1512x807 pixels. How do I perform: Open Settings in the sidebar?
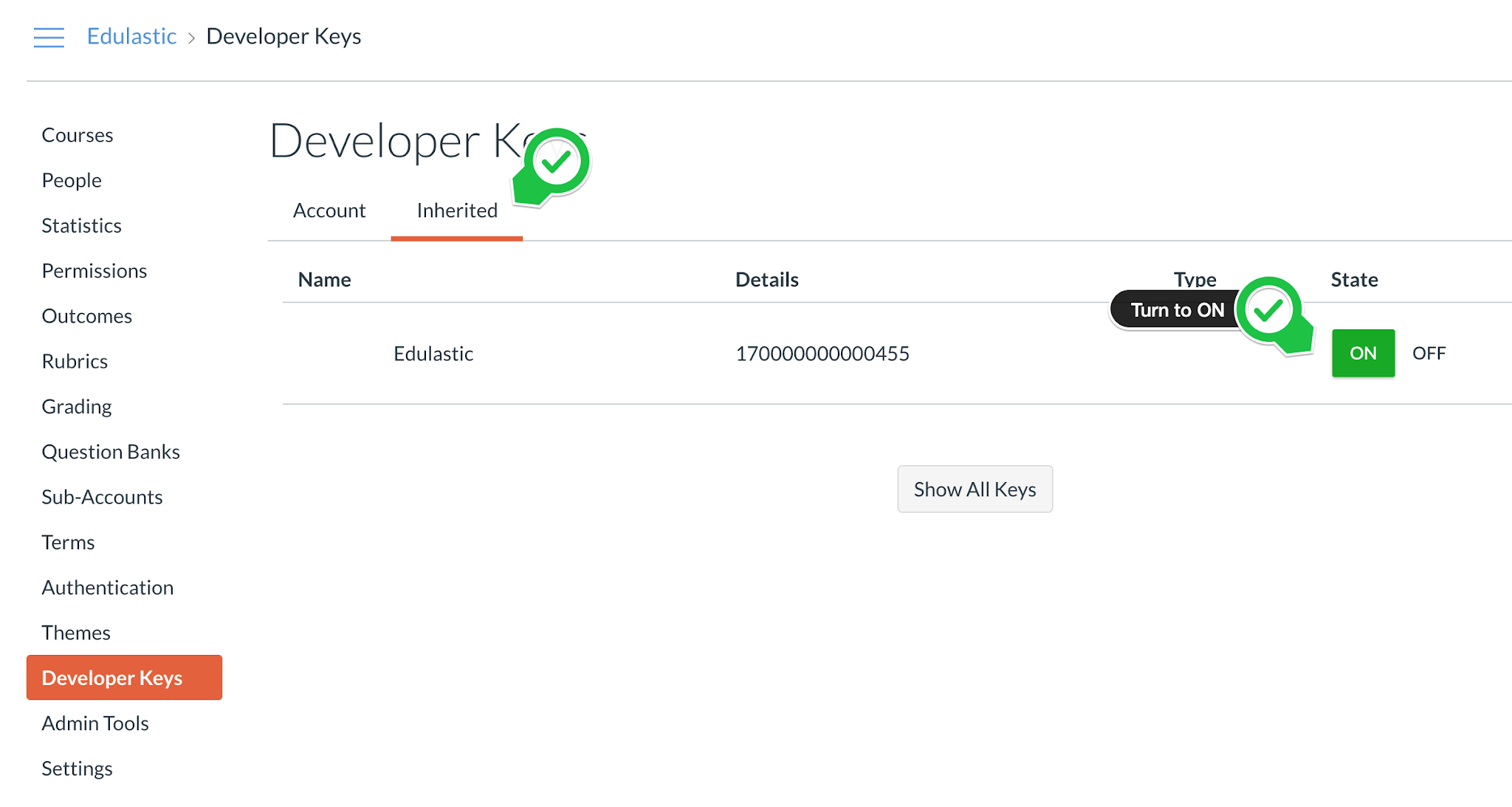click(77, 769)
